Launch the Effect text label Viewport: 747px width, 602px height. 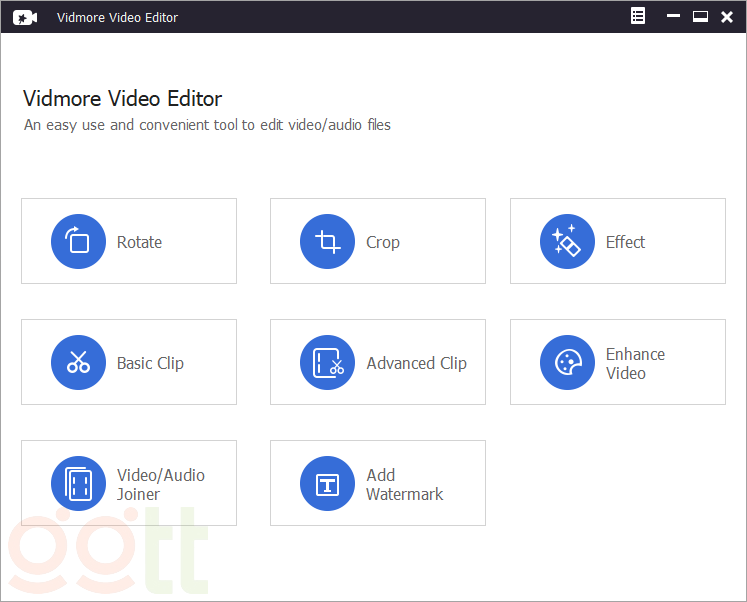[625, 242]
